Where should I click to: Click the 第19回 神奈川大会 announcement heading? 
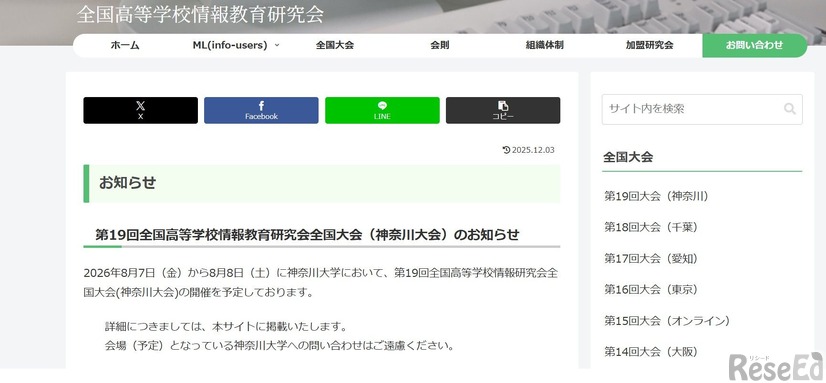(307, 234)
